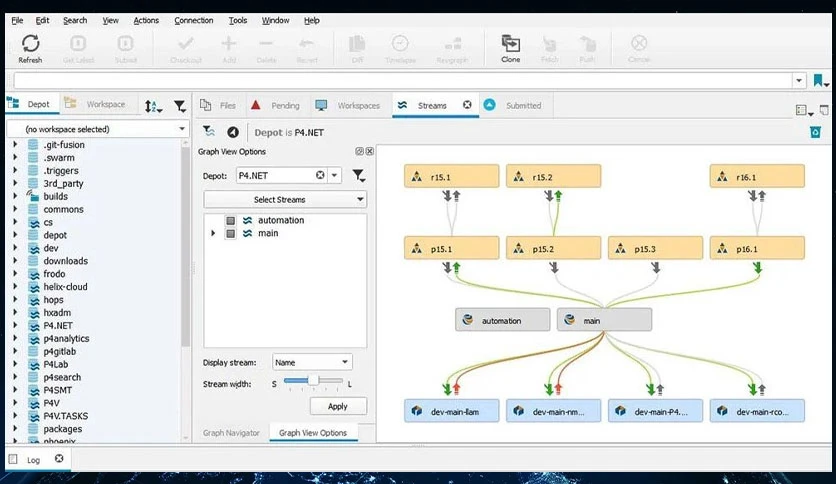Expand the main stream tree node
Image resolution: width=836 pixels, height=484 pixels.
pyautogui.click(x=213, y=233)
